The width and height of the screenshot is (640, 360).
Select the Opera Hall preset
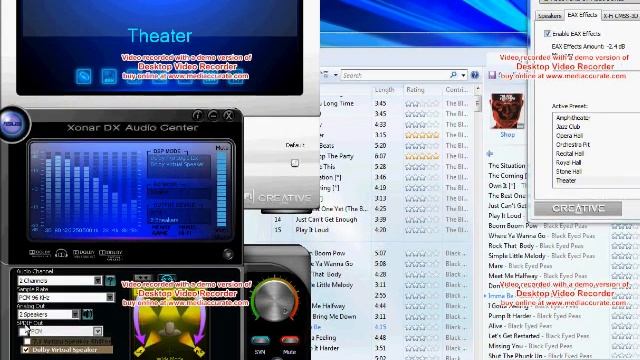click(x=569, y=136)
